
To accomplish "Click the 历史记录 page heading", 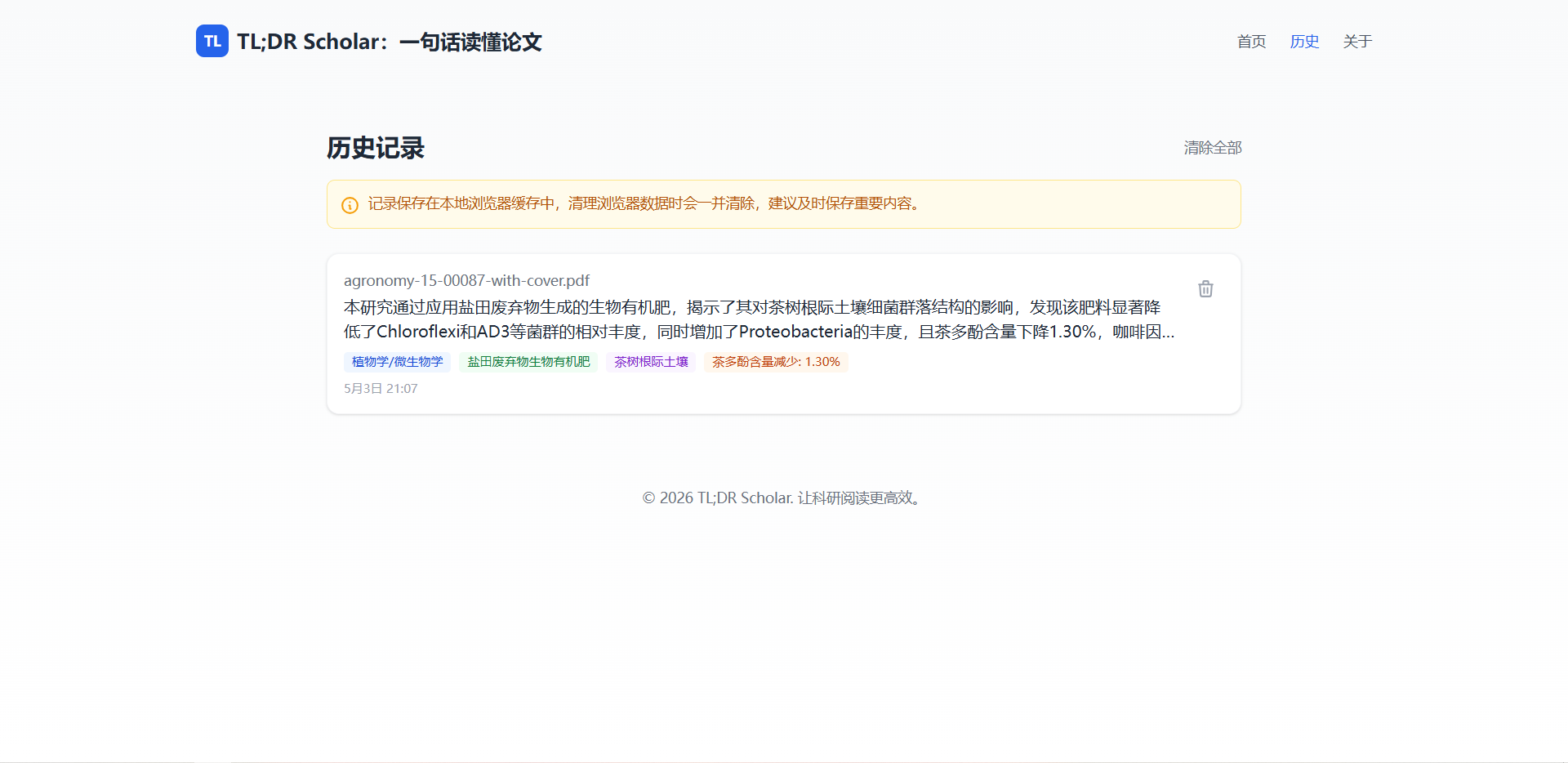I will point(376,148).
